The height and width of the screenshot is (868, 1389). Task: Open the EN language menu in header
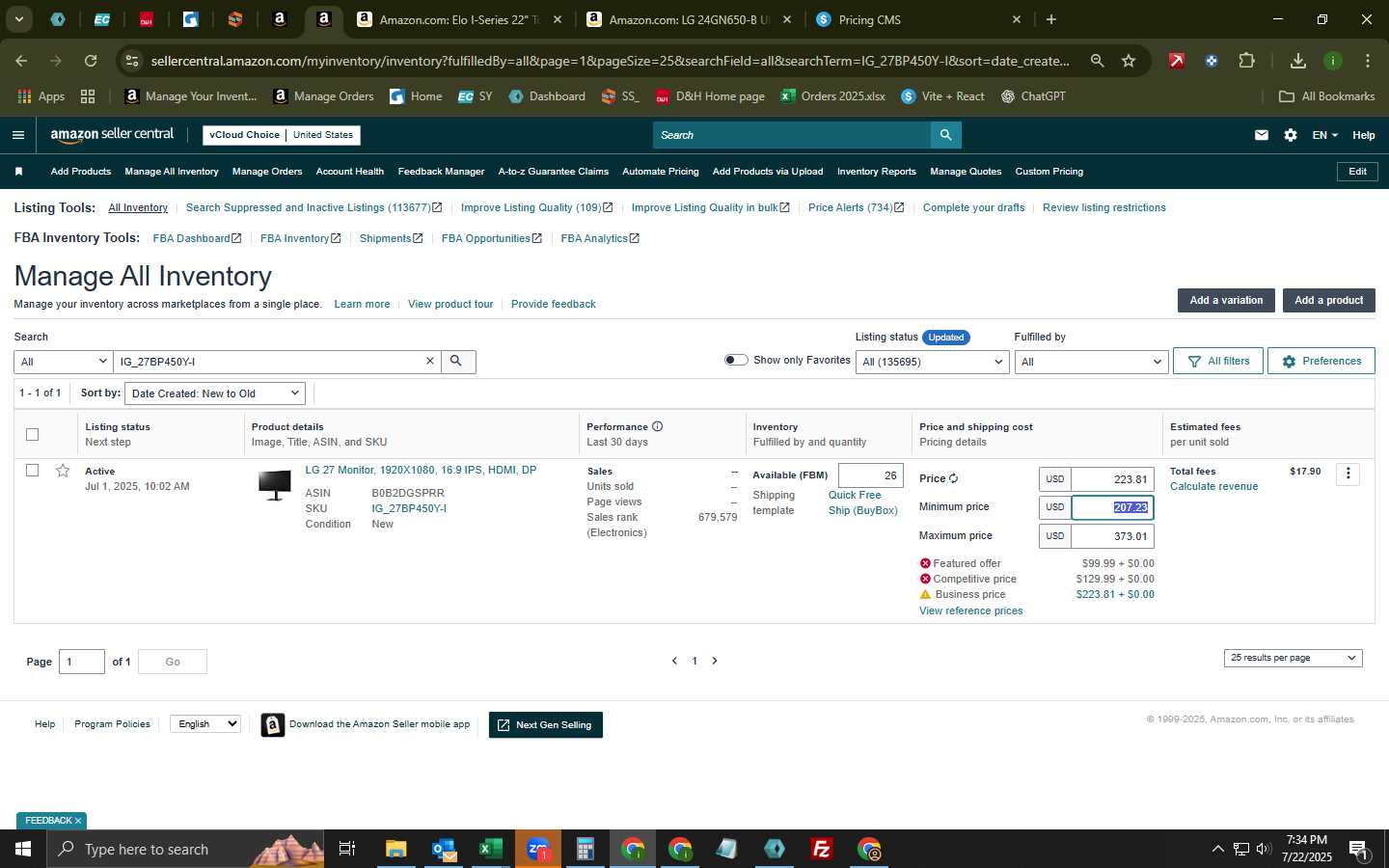(1324, 135)
